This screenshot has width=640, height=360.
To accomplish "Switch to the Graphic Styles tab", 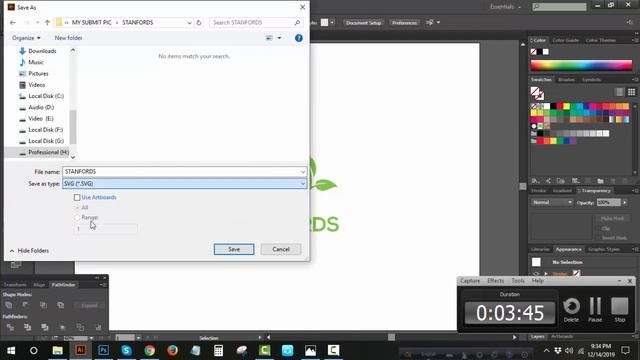I will click(x=604, y=249).
